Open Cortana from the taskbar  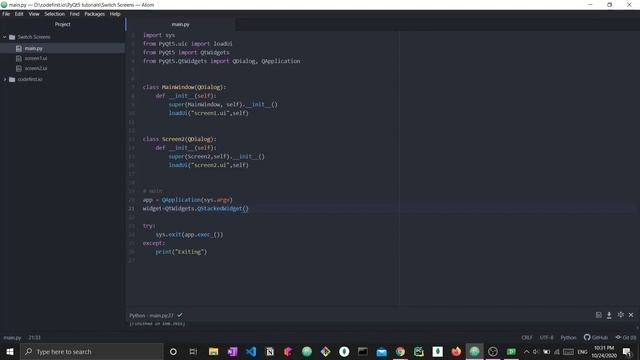(173, 351)
